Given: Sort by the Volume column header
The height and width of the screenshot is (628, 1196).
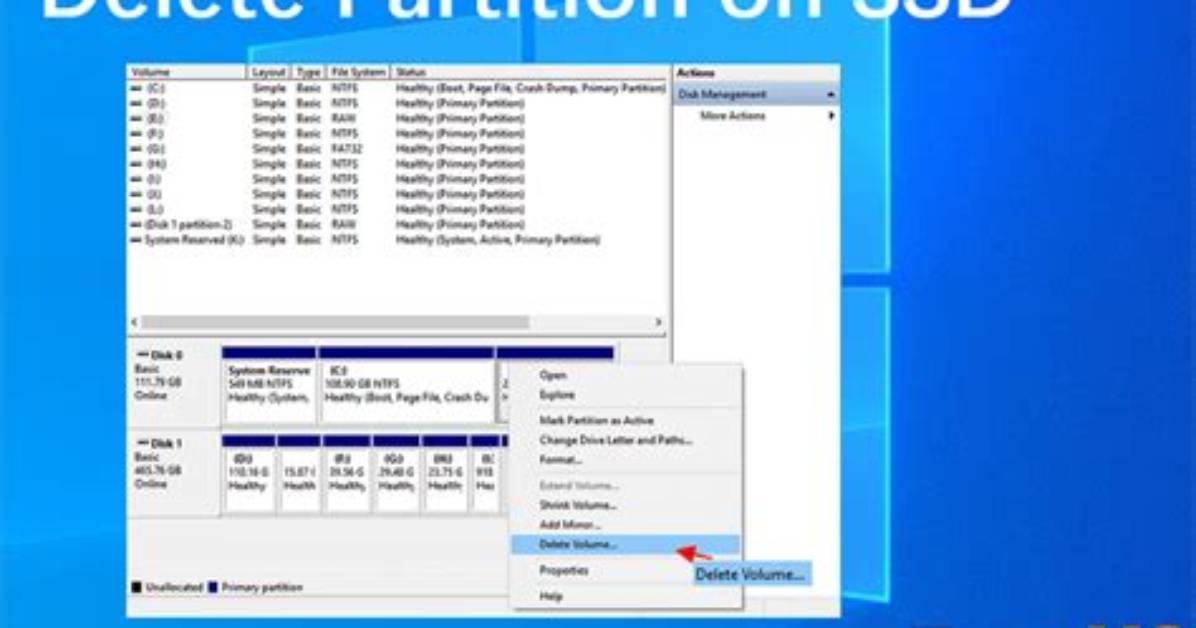Looking at the screenshot, I should (187, 72).
